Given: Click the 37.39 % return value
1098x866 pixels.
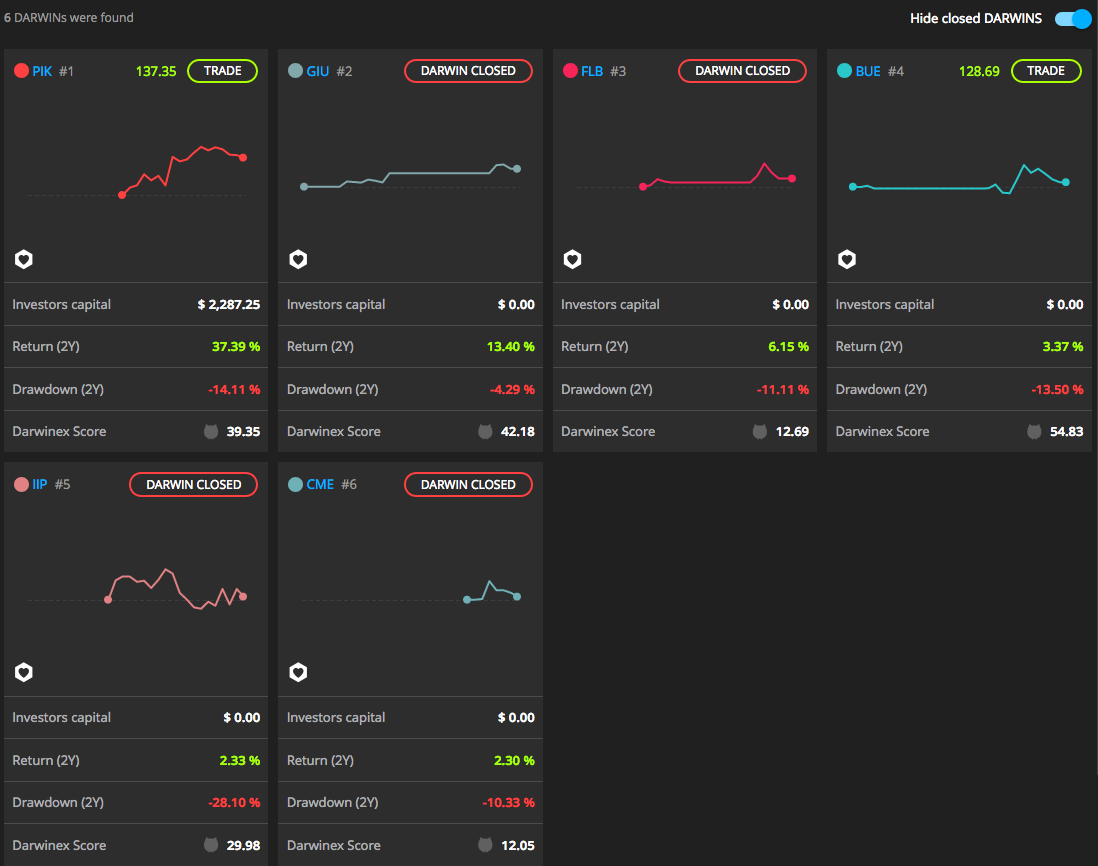Looking at the screenshot, I should [x=236, y=347].
